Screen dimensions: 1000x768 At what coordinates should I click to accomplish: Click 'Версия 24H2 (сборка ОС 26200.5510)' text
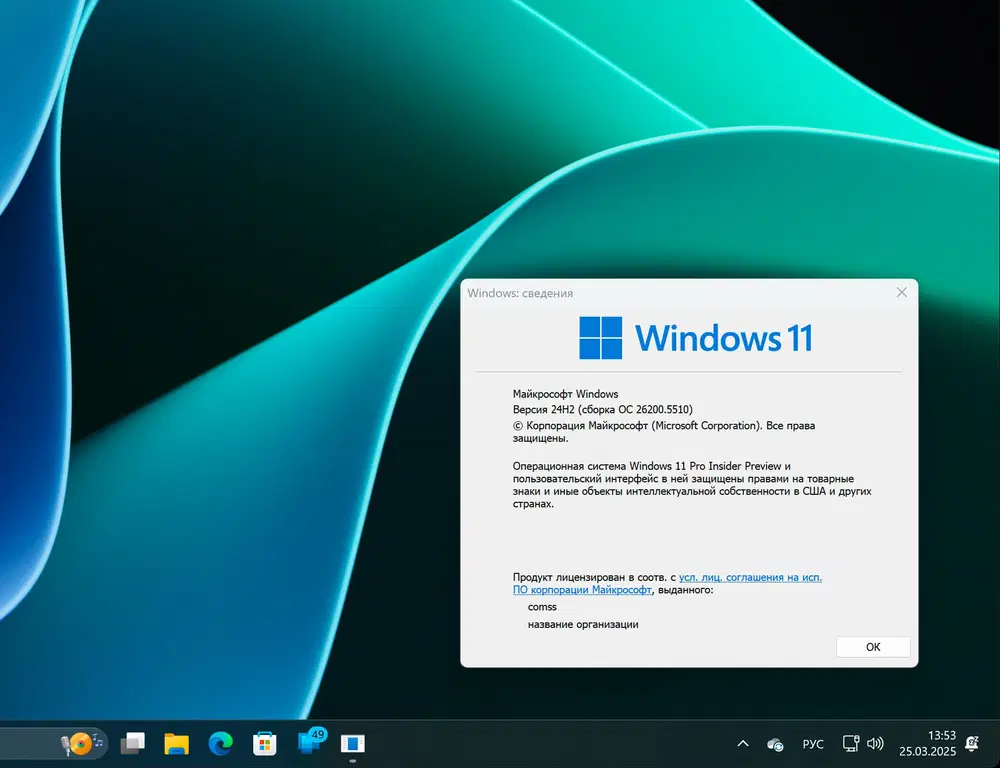coord(603,410)
